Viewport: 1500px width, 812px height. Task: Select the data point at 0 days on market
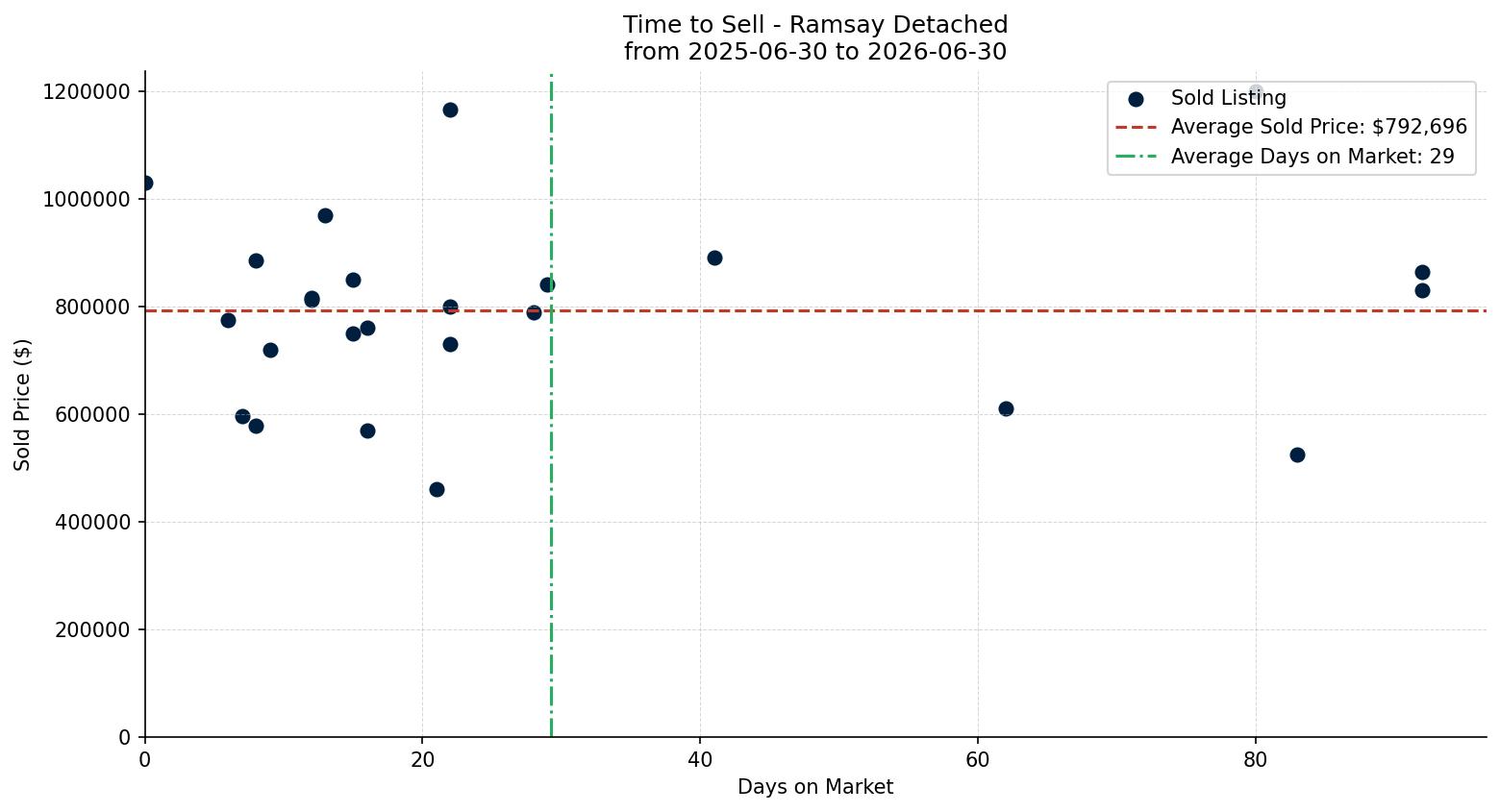(x=145, y=183)
